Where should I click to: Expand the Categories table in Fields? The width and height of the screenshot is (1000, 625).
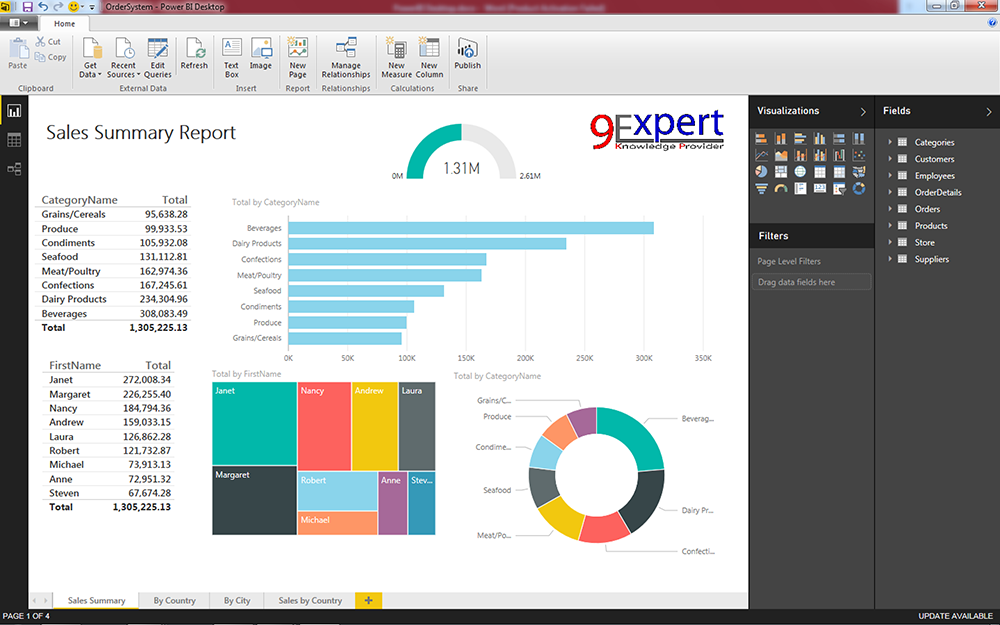coord(890,142)
